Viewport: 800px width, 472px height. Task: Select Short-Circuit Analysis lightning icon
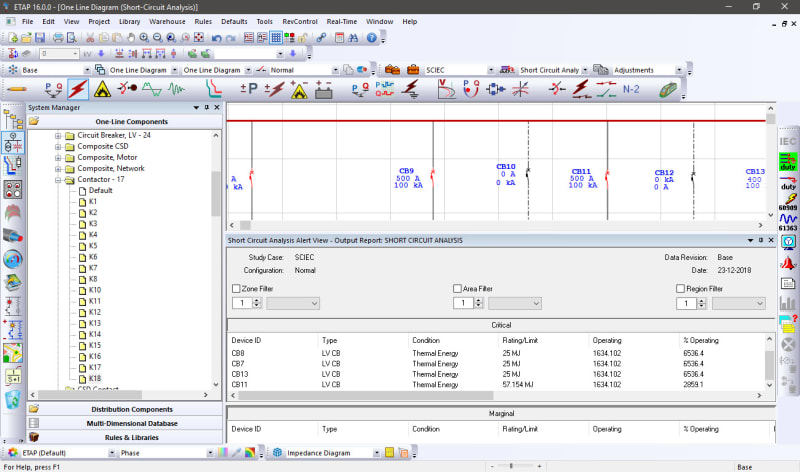coord(78,89)
